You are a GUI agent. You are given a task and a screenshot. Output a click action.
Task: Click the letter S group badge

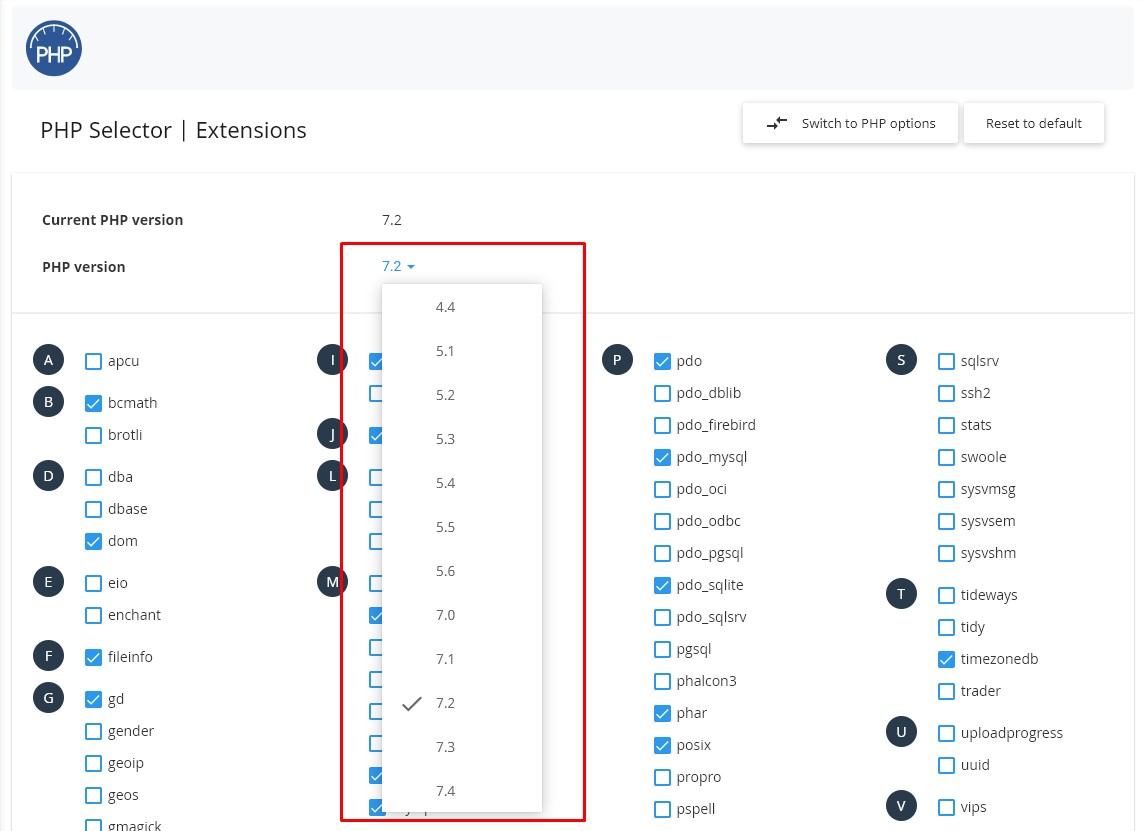[901, 360]
